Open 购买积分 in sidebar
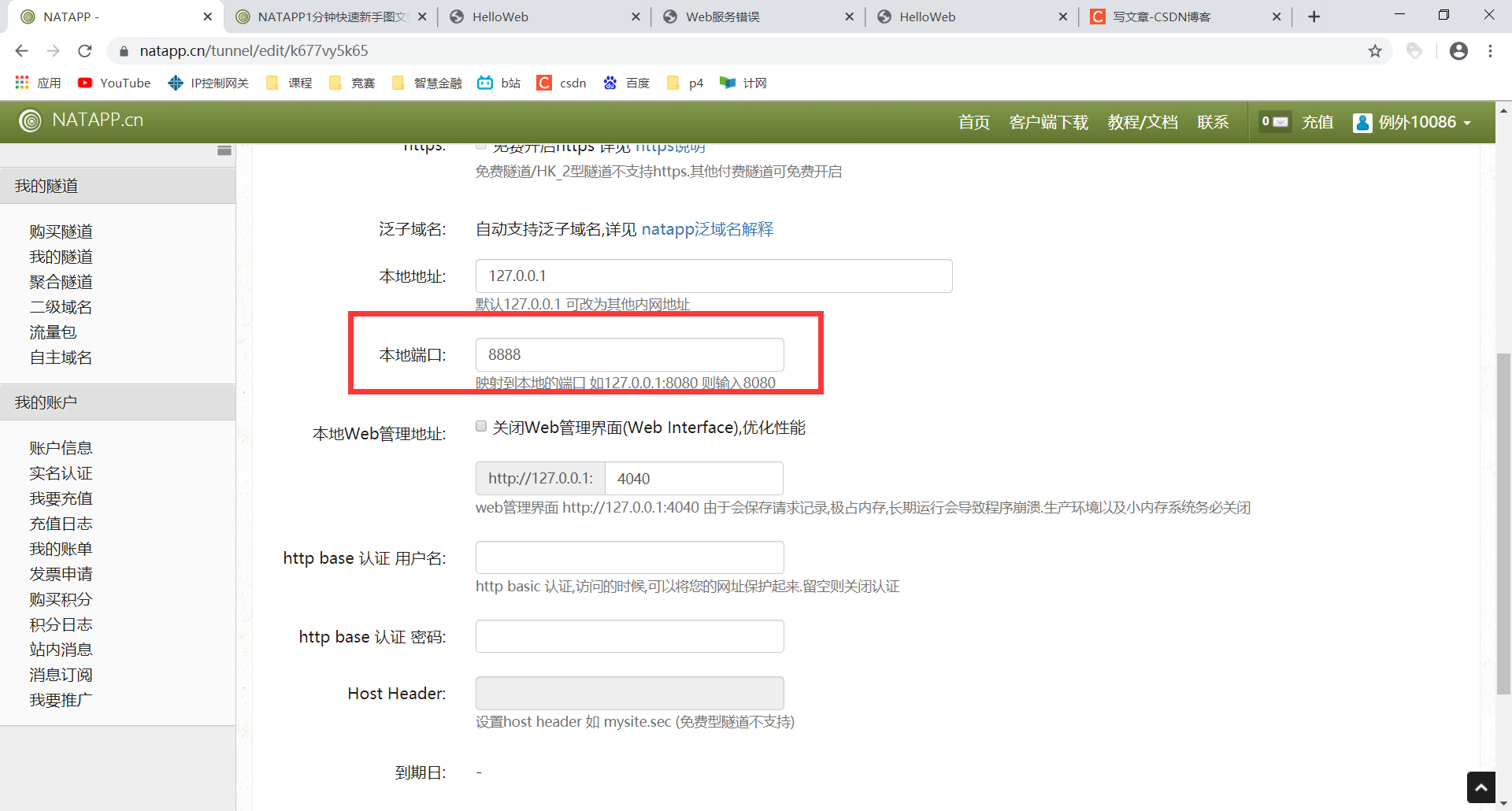 tap(61, 599)
